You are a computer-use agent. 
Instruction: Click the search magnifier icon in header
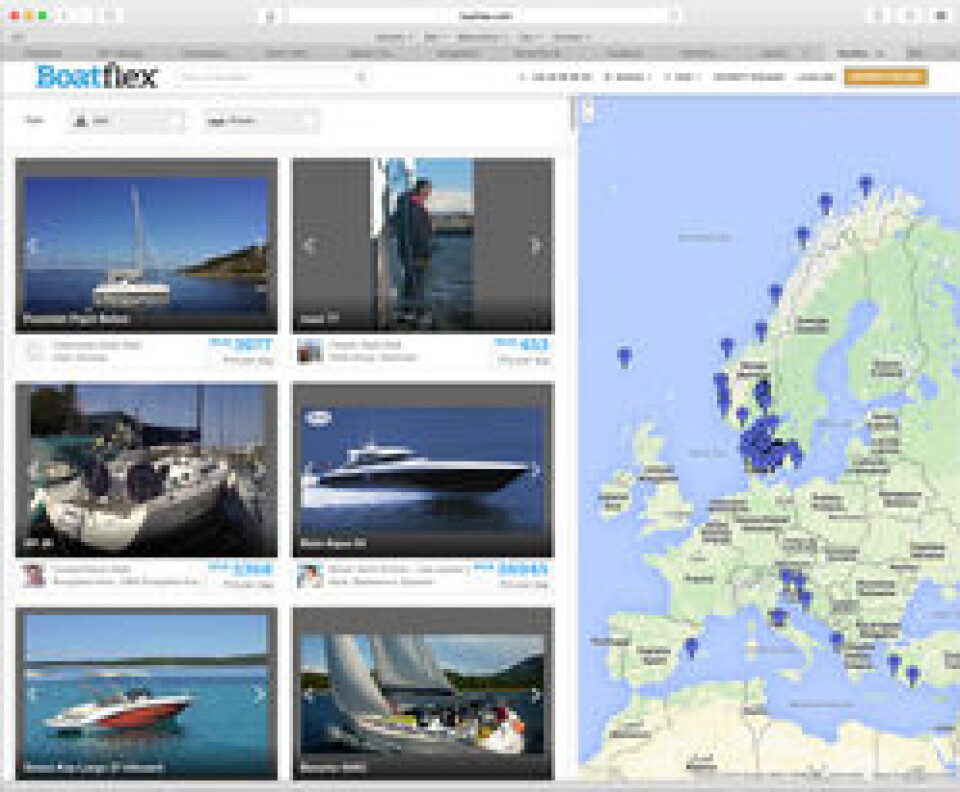361,77
